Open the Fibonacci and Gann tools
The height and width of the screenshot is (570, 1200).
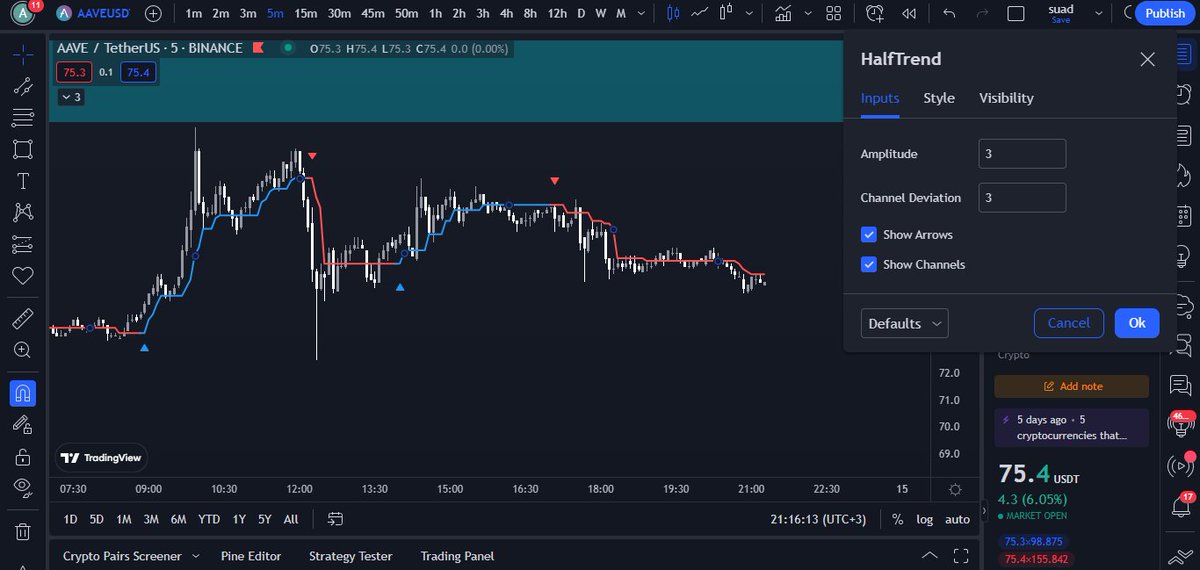(22, 118)
